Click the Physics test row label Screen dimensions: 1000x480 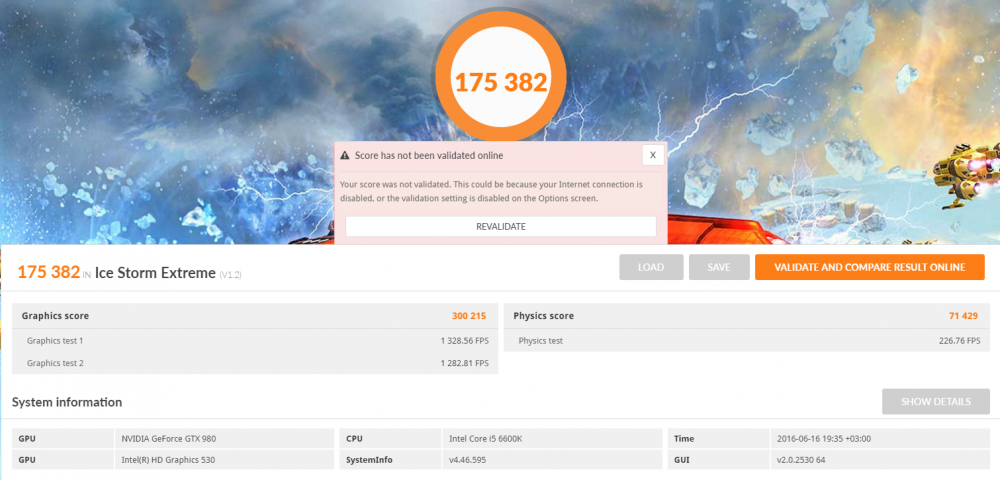coord(540,340)
